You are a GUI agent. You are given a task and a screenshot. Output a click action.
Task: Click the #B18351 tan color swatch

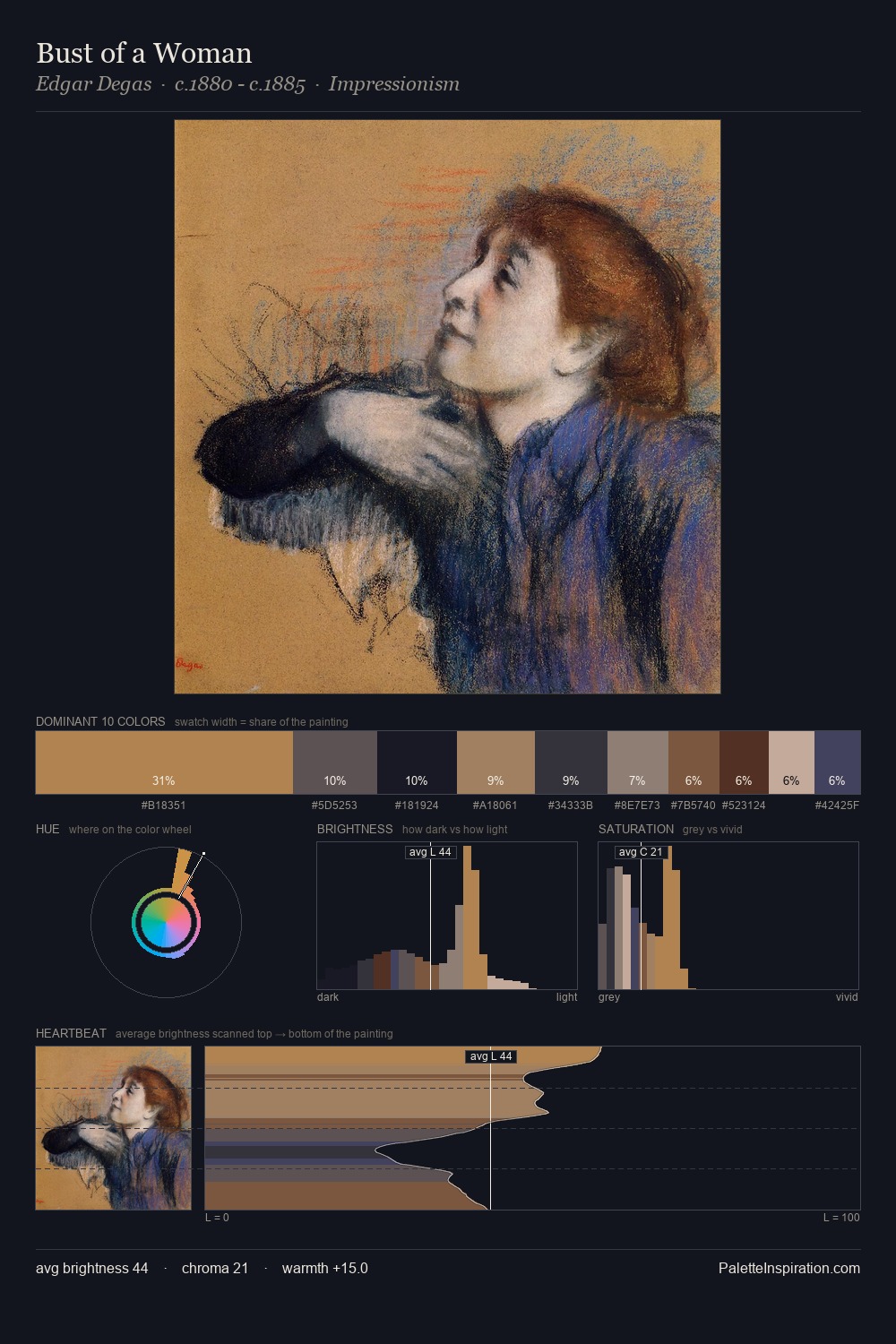(164, 762)
